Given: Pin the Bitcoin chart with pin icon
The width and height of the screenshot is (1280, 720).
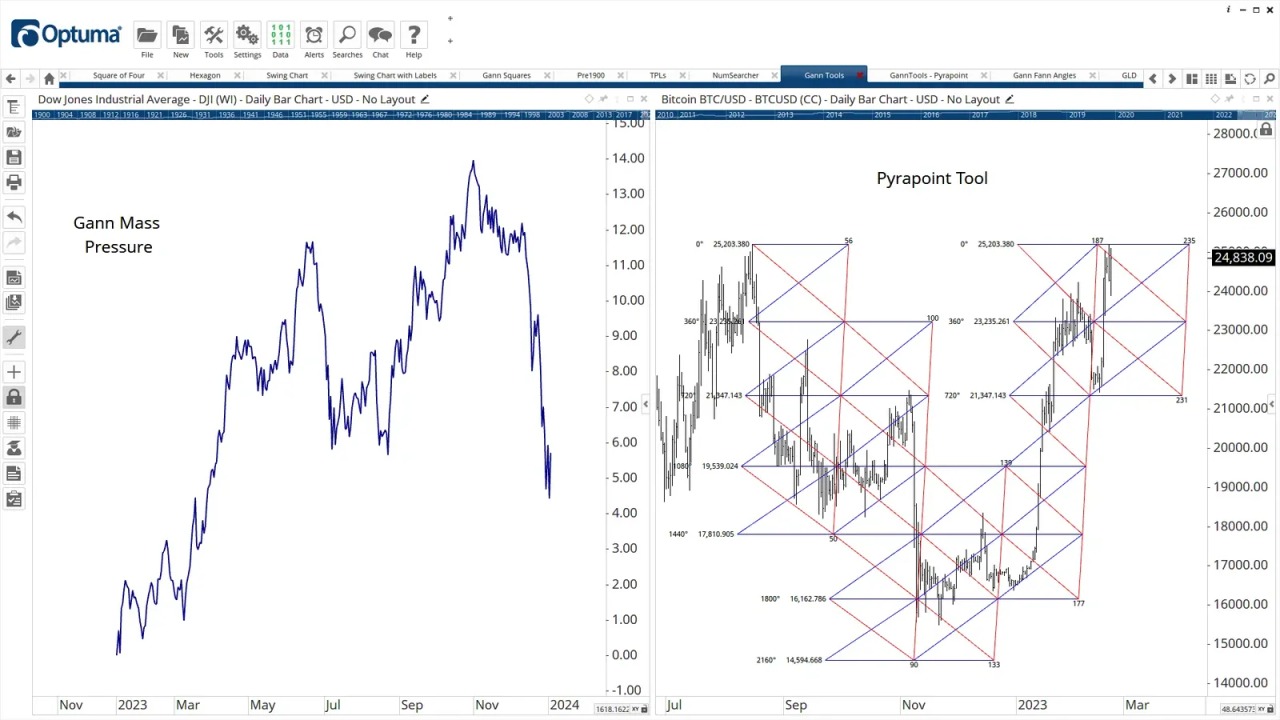Looking at the screenshot, I should click(x=1228, y=99).
